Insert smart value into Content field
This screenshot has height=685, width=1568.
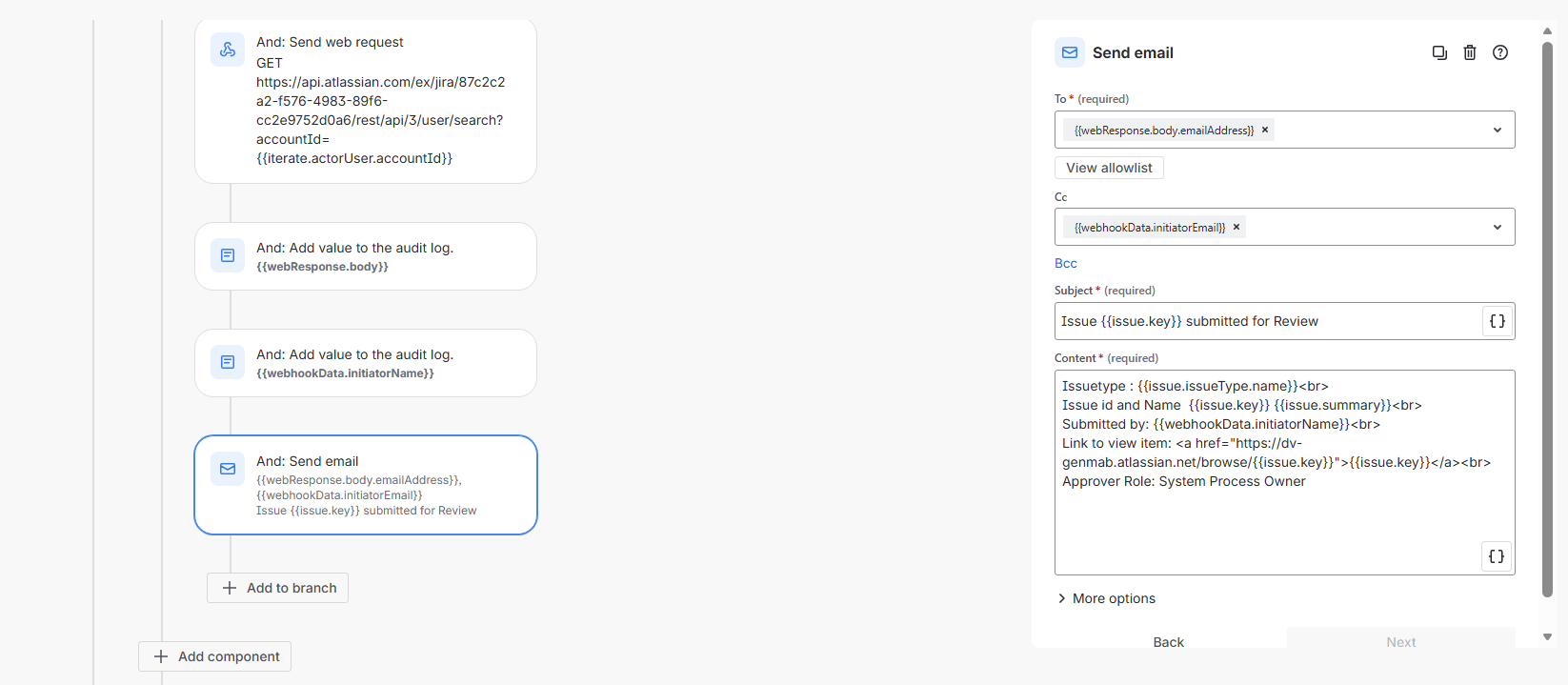(1497, 556)
